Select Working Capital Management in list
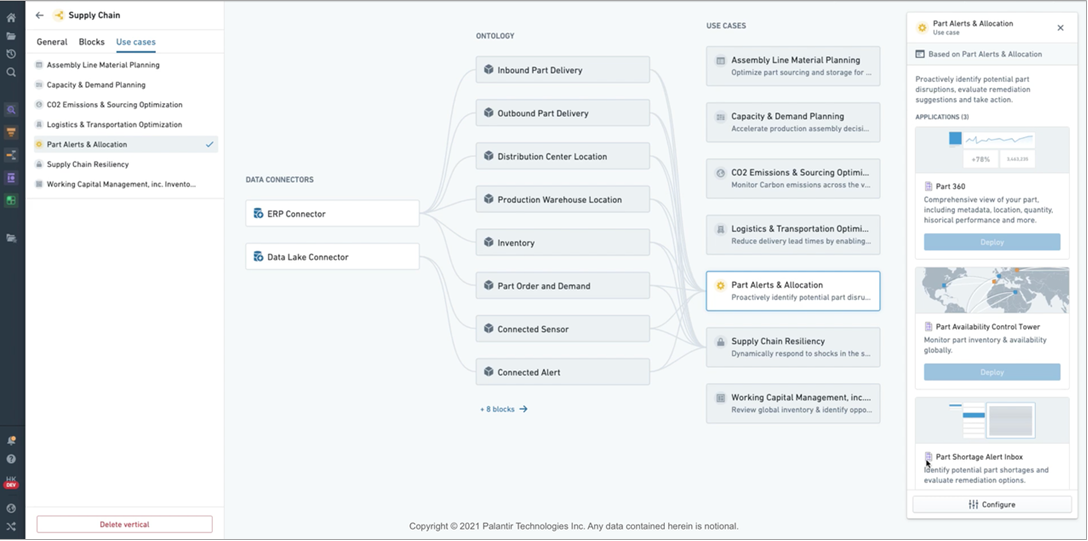This screenshot has height=541, width=1088. (x=126, y=184)
